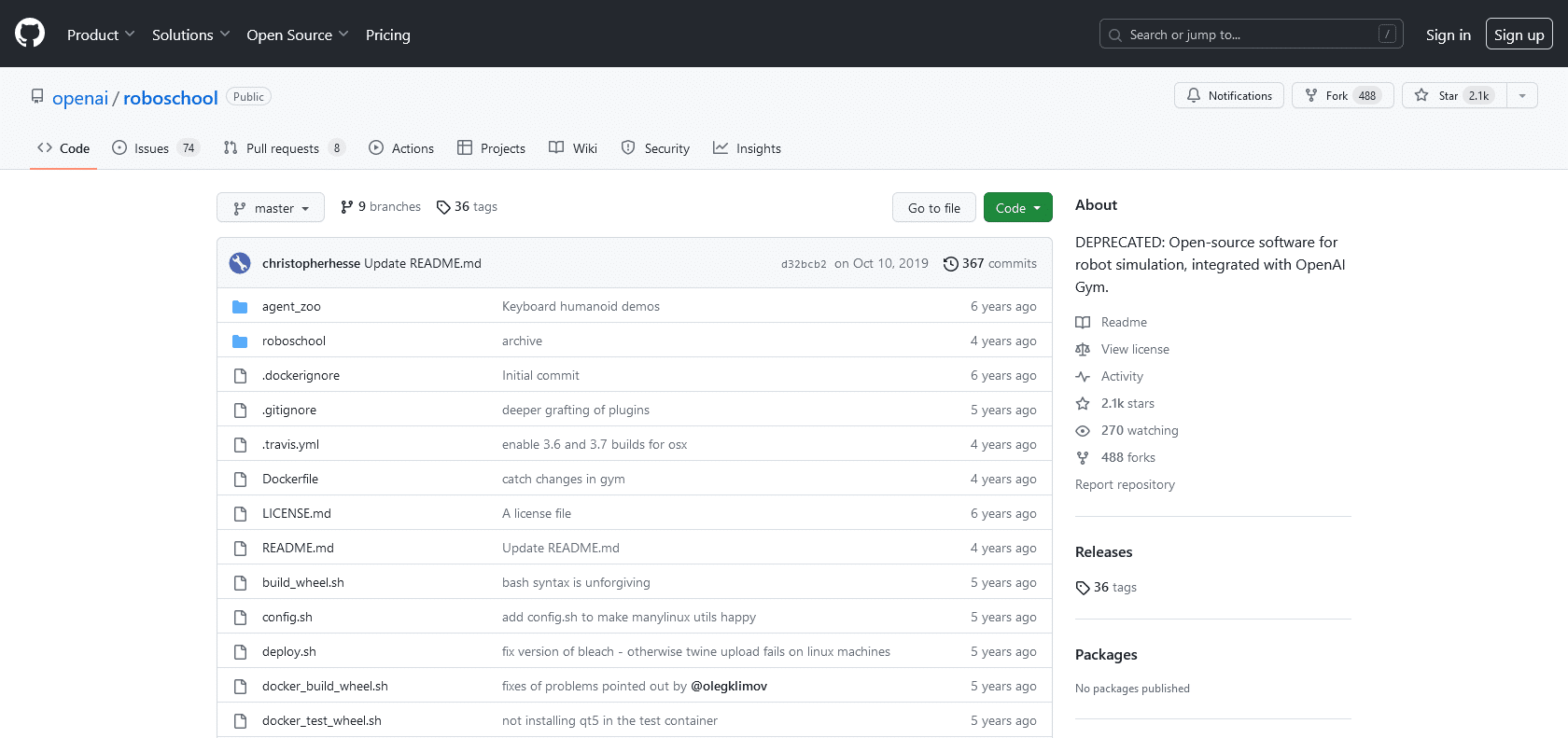The image size is (1568, 738).
Task: Click christopherhesse avatar icon
Action: click(x=240, y=263)
